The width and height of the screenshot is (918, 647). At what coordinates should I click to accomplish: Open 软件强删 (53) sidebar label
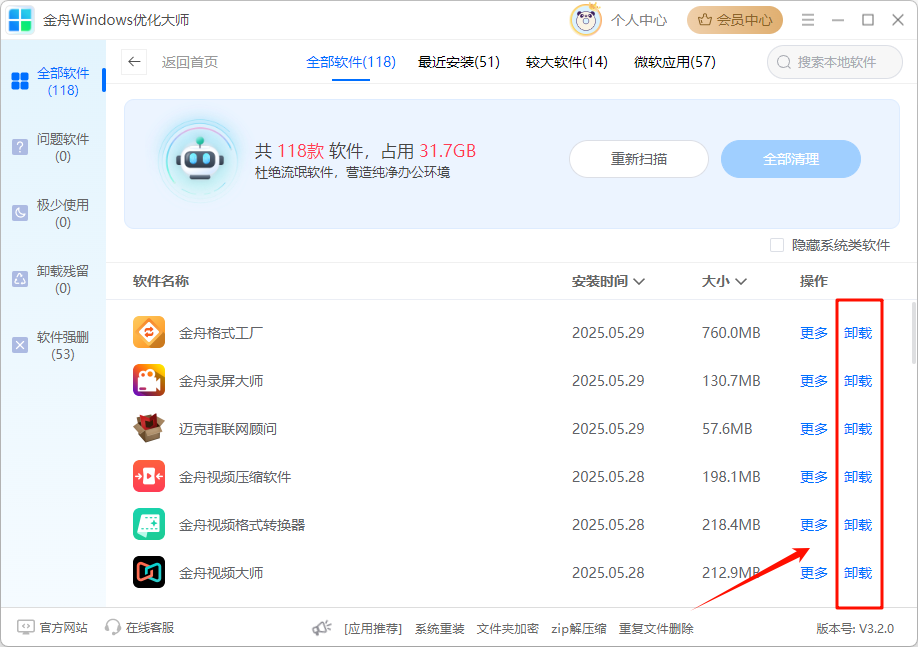[x=63, y=345]
